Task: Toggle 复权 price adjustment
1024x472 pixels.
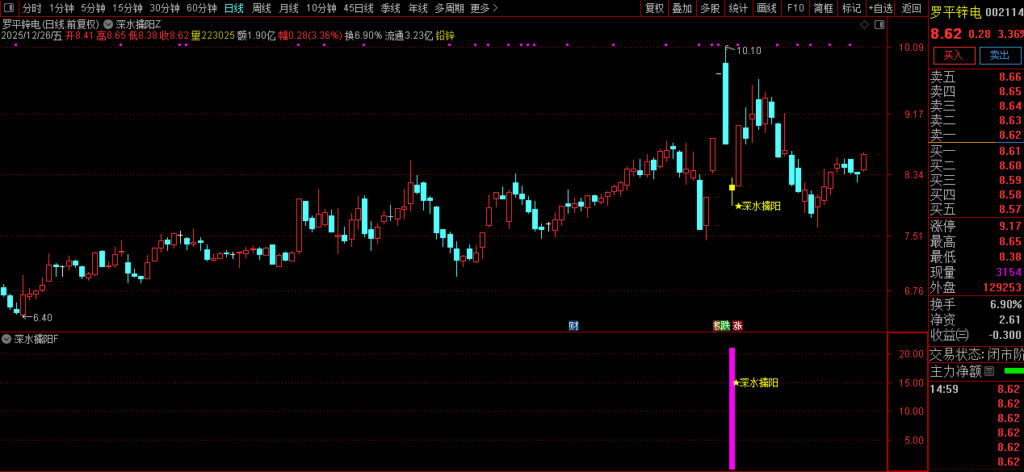Action: [x=654, y=8]
